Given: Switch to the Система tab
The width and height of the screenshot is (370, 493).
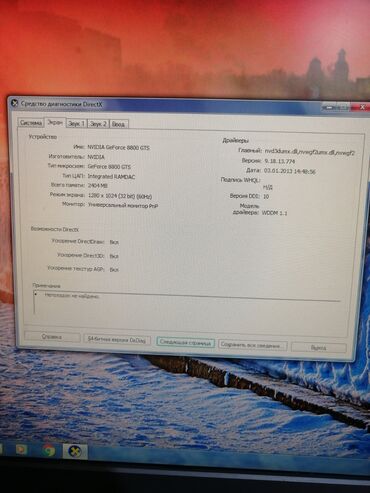Looking at the screenshot, I should pyautogui.click(x=31, y=123).
